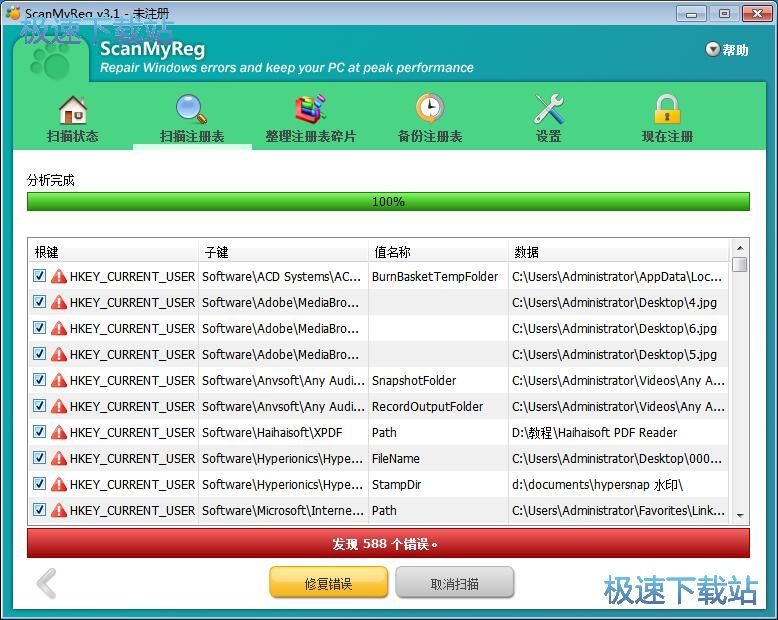Uncheck the Desktop\5.jpg entry checkbox
The width and height of the screenshot is (778, 620).
pyautogui.click(x=39, y=354)
